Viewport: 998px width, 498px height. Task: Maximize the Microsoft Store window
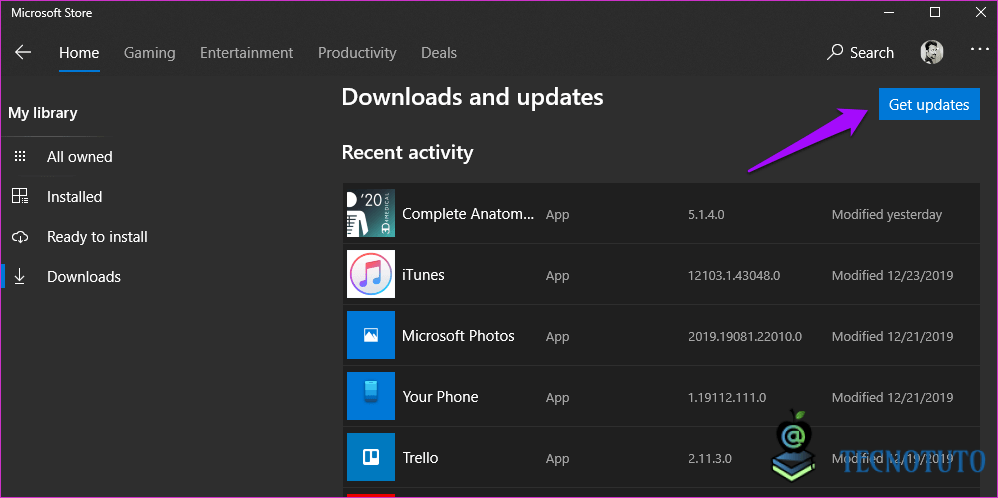(934, 12)
